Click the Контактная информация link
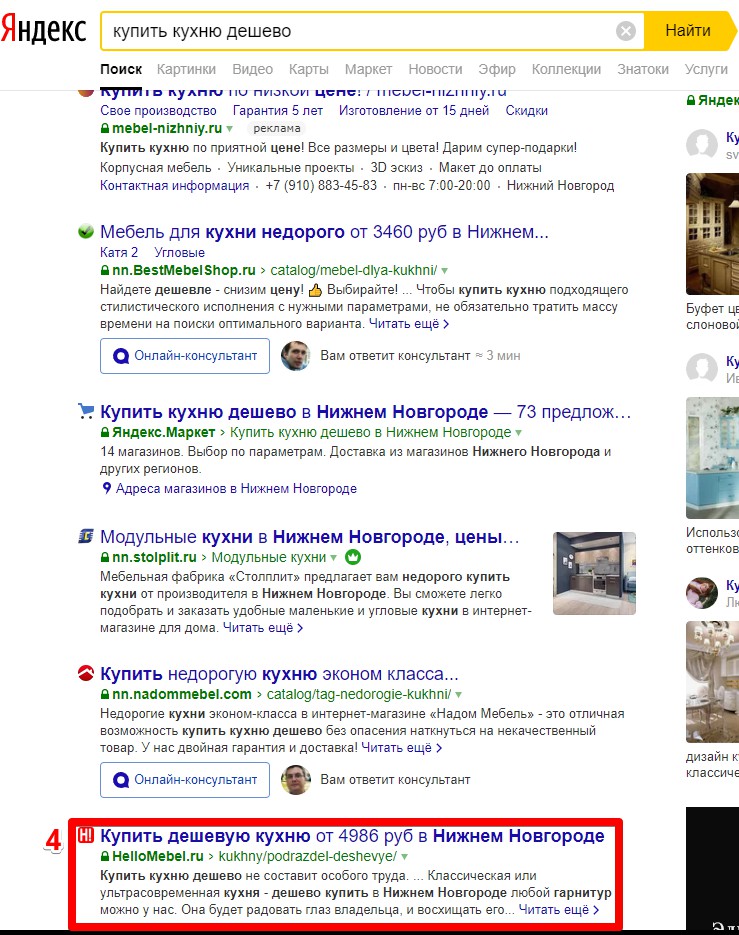 pos(175,185)
